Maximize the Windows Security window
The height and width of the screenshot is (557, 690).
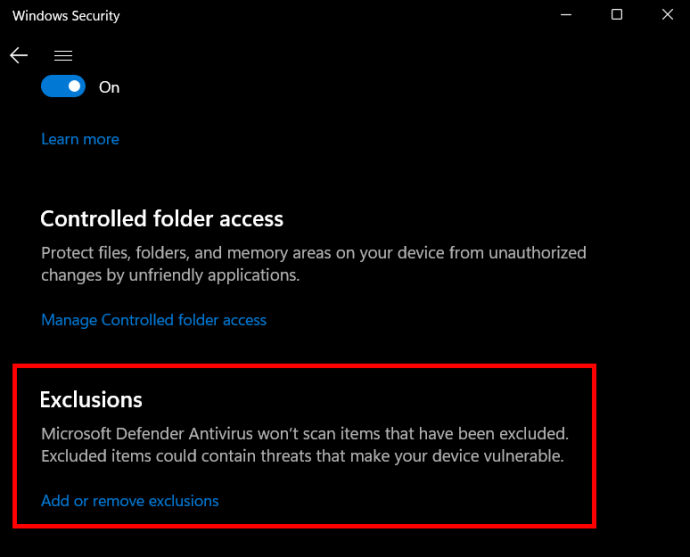pyautogui.click(x=617, y=15)
